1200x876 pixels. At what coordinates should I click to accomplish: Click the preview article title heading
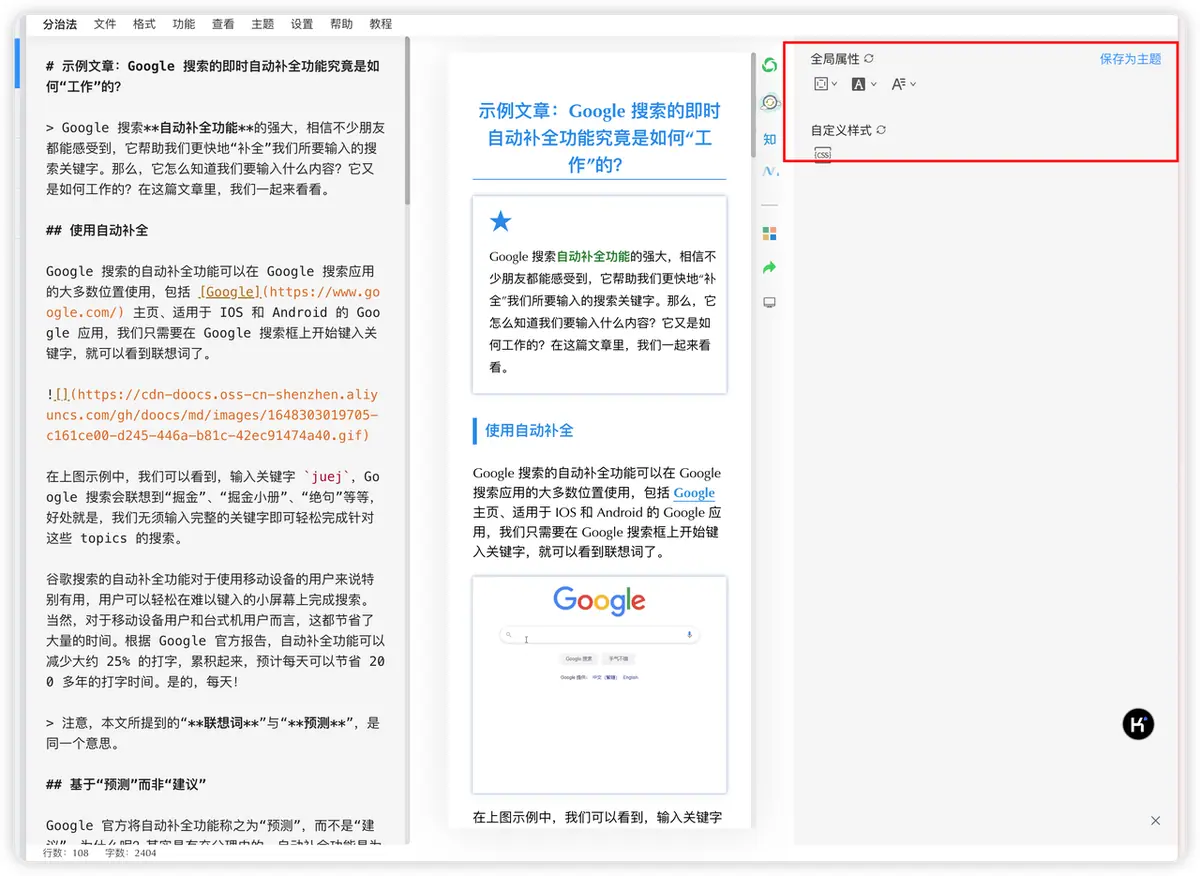pos(599,137)
